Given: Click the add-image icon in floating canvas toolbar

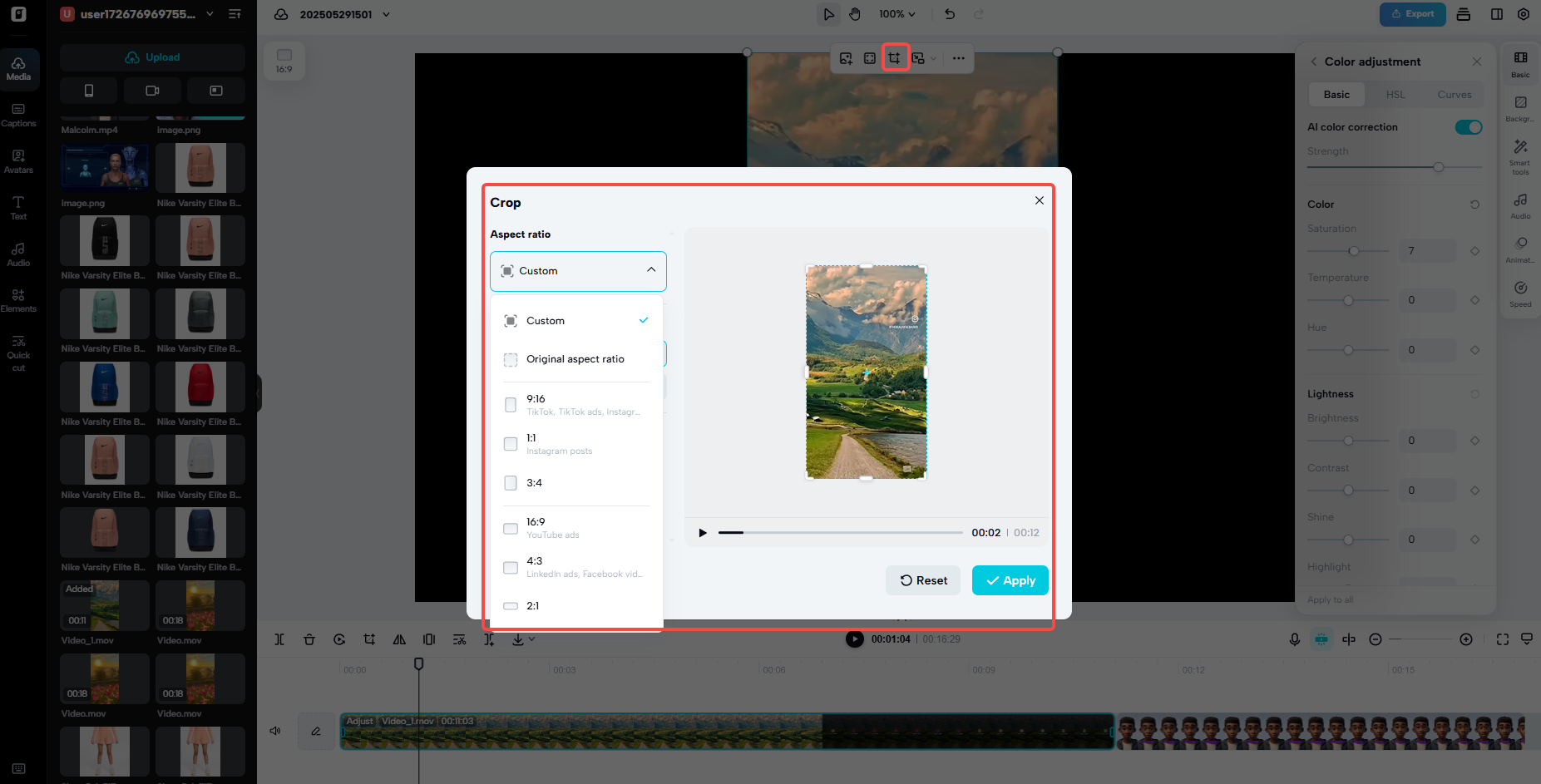Looking at the screenshot, I should (x=846, y=58).
